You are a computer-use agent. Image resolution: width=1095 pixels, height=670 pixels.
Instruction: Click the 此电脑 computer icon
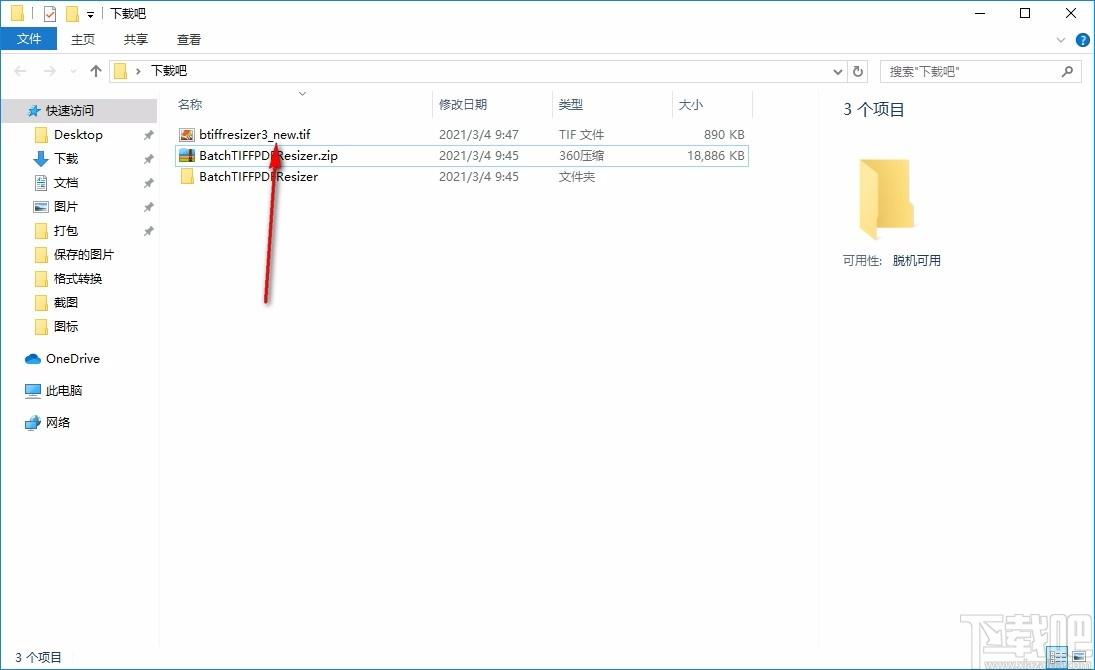click(x=33, y=391)
